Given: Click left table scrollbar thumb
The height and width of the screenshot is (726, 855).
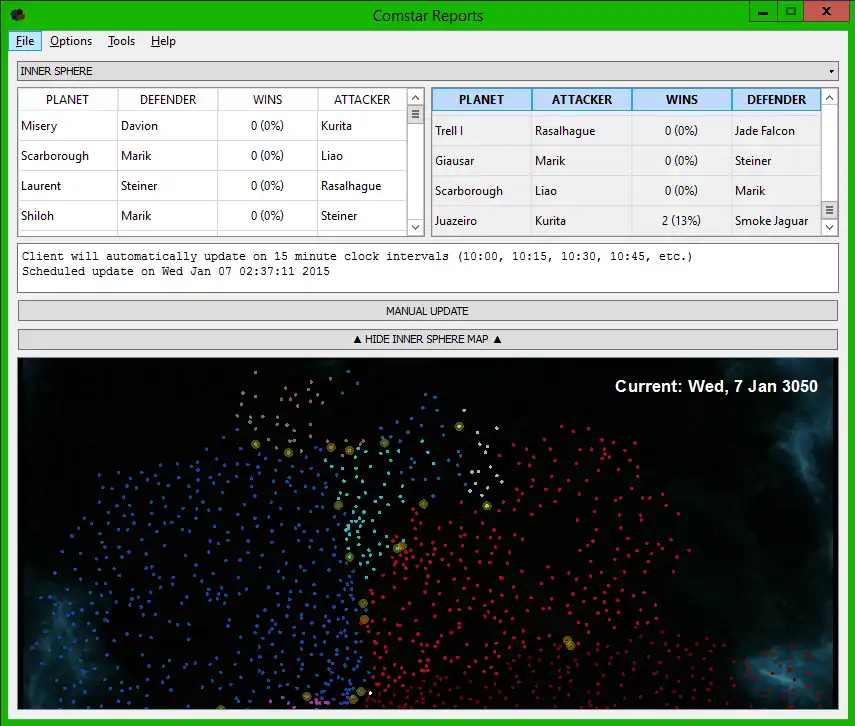Looking at the screenshot, I should (x=416, y=115).
